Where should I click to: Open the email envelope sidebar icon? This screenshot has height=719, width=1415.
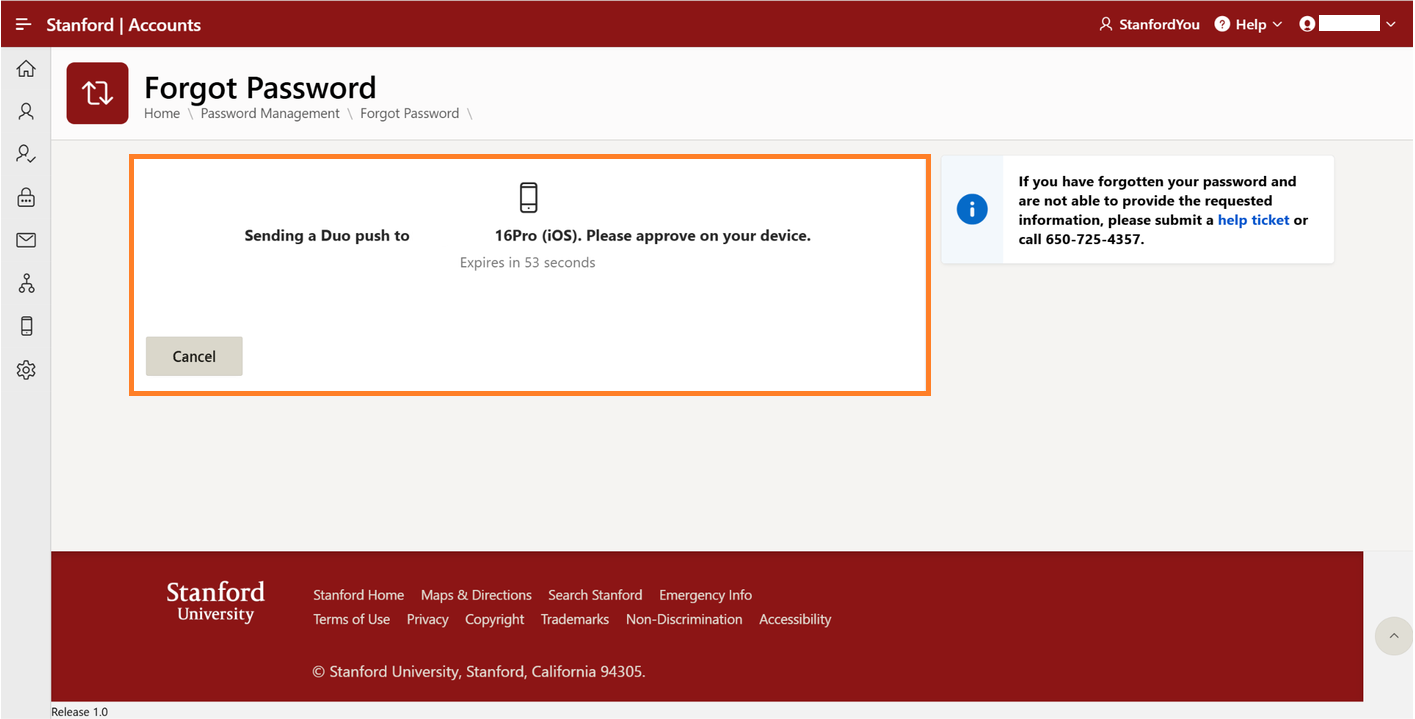[26, 240]
